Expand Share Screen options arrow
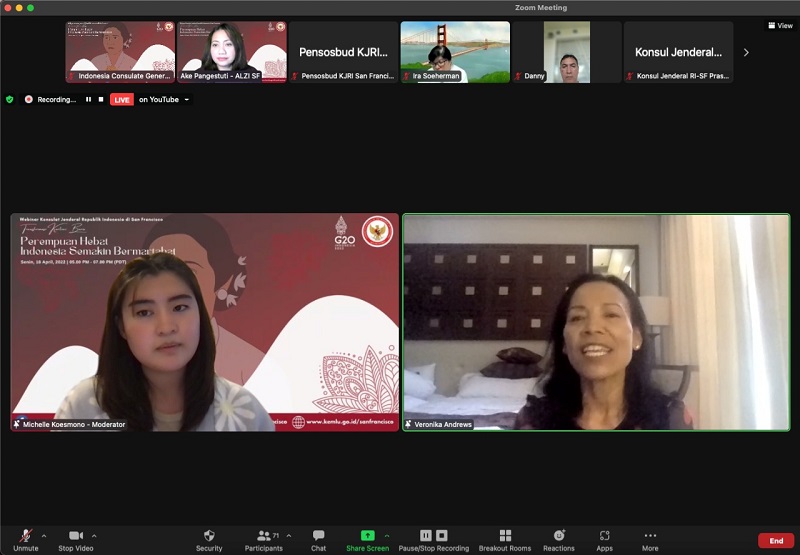 (x=387, y=536)
